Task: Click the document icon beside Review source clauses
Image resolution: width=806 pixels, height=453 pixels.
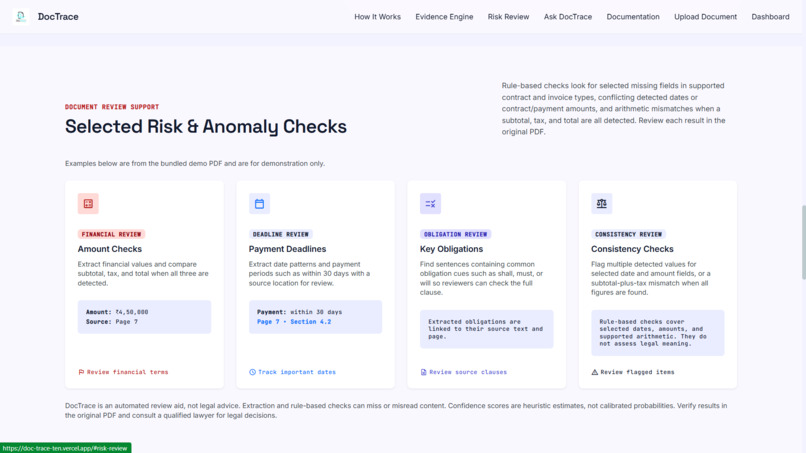Action: tap(424, 372)
